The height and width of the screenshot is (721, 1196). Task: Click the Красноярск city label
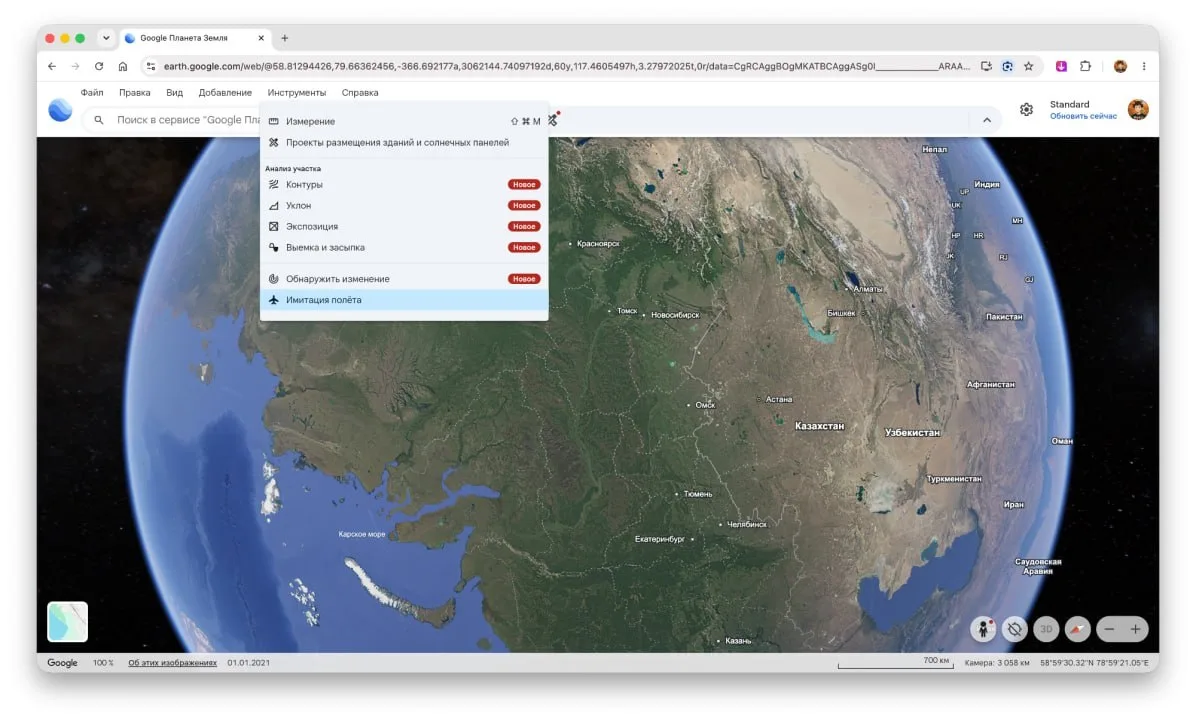(x=598, y=244)
